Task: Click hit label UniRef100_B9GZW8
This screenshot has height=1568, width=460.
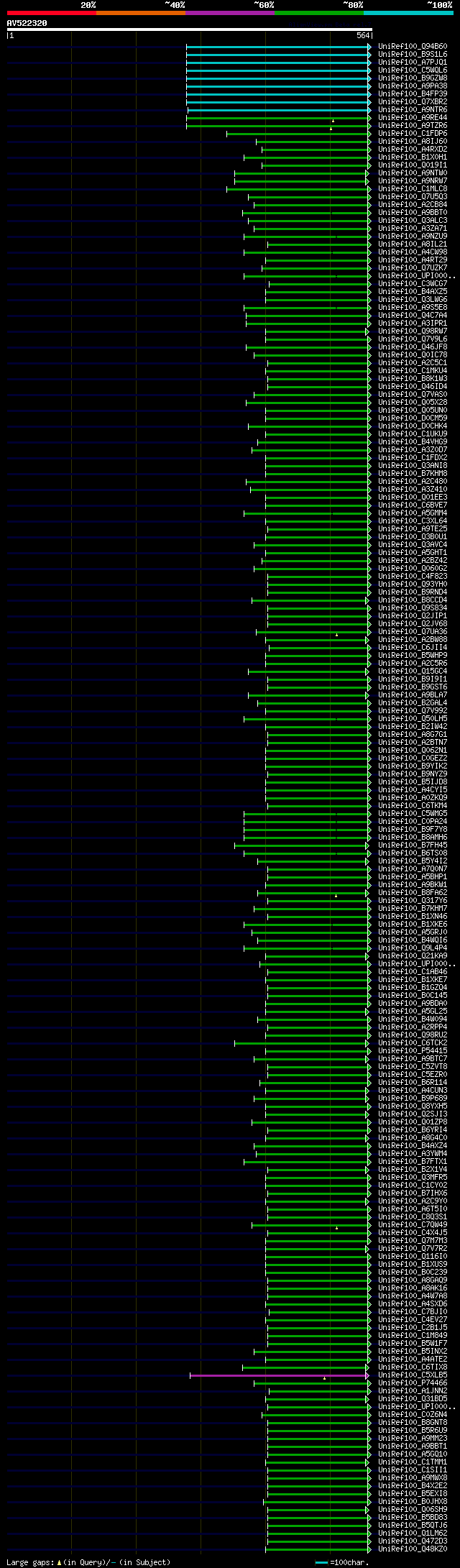Action: click(413, 78)
